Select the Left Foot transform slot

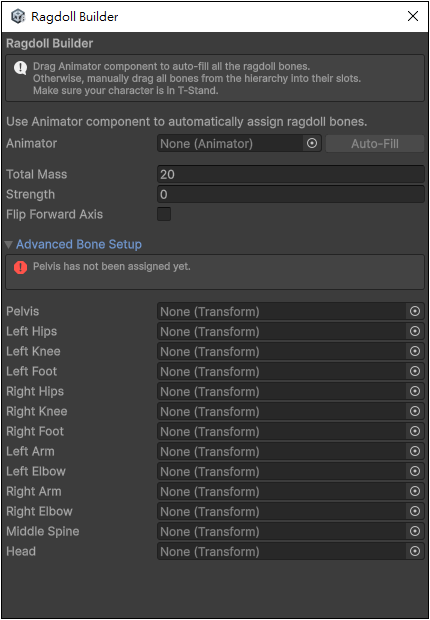pyautogui.click(x=282, y=372)
